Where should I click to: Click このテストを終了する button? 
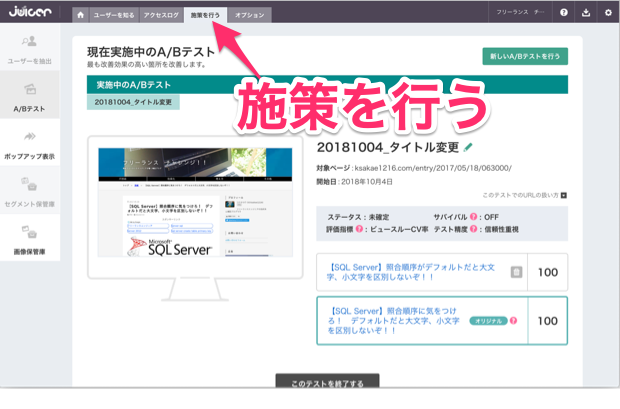tap(327, 381)
